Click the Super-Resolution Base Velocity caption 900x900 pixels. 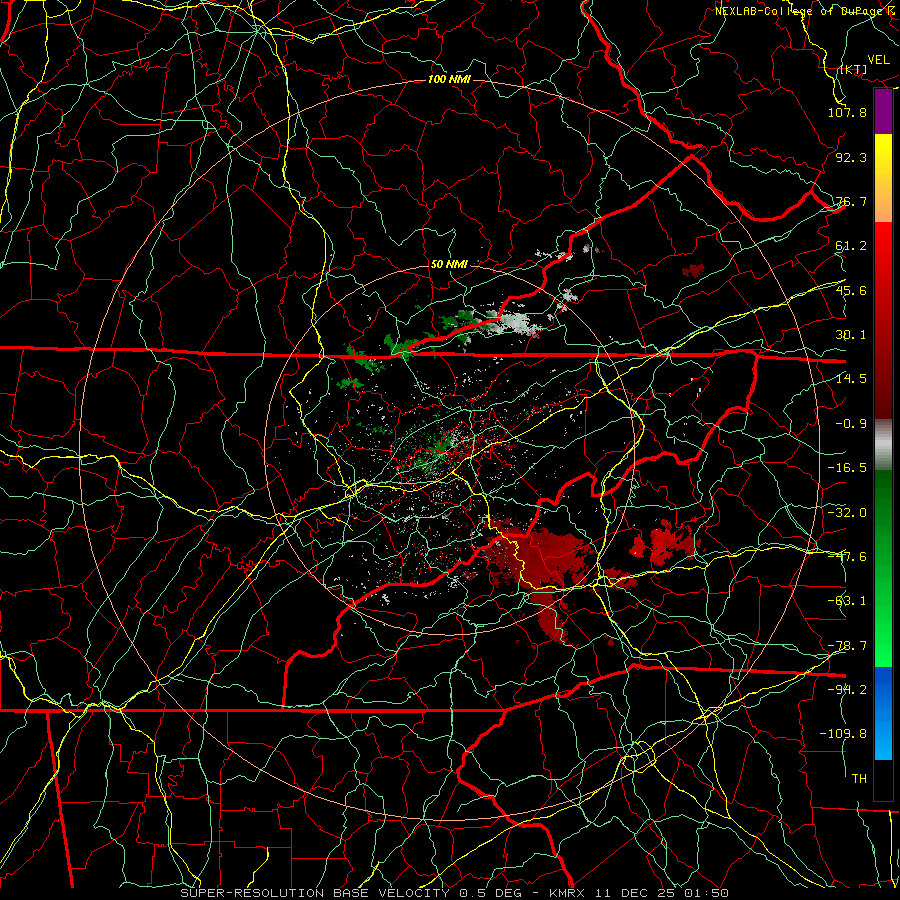[x=455, y=893]
